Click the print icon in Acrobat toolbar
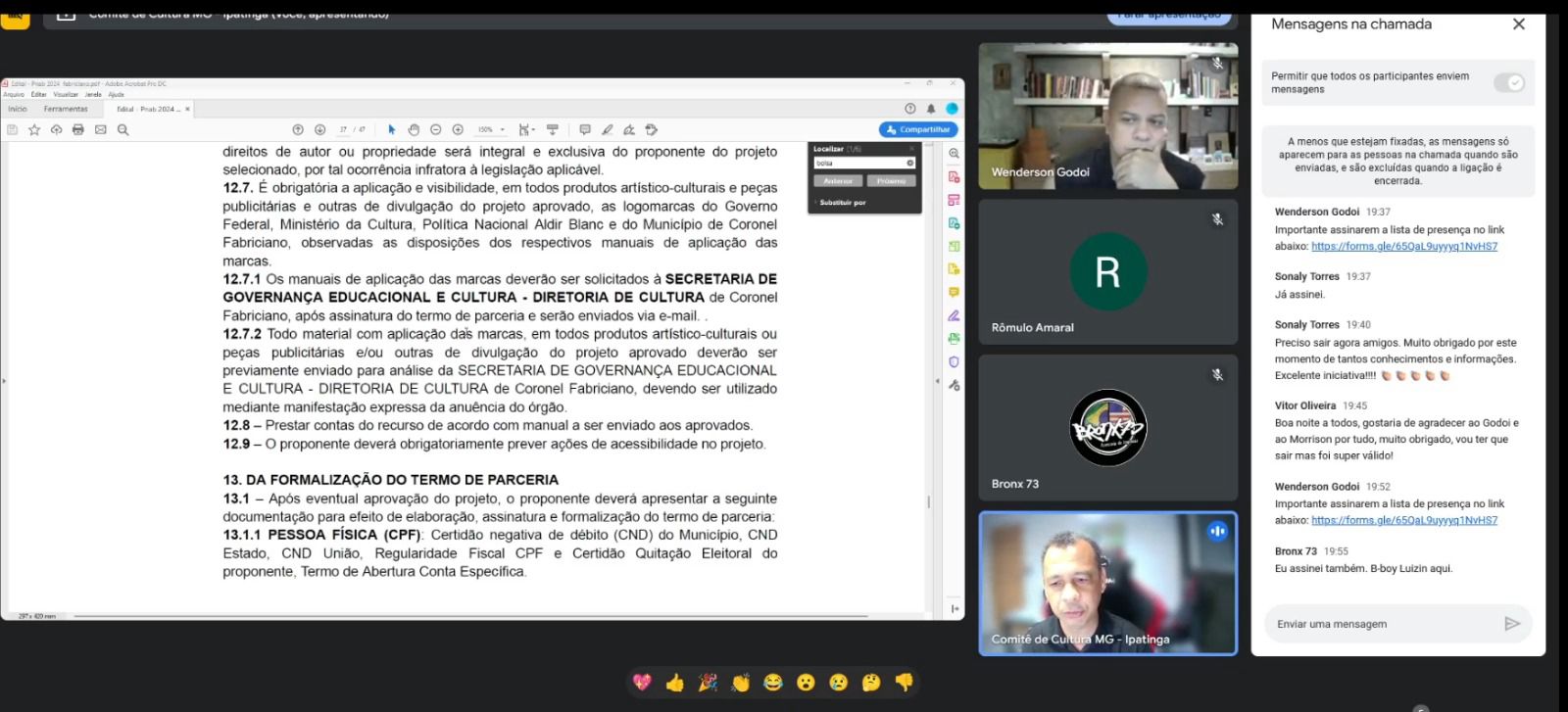 click(78, 129)
